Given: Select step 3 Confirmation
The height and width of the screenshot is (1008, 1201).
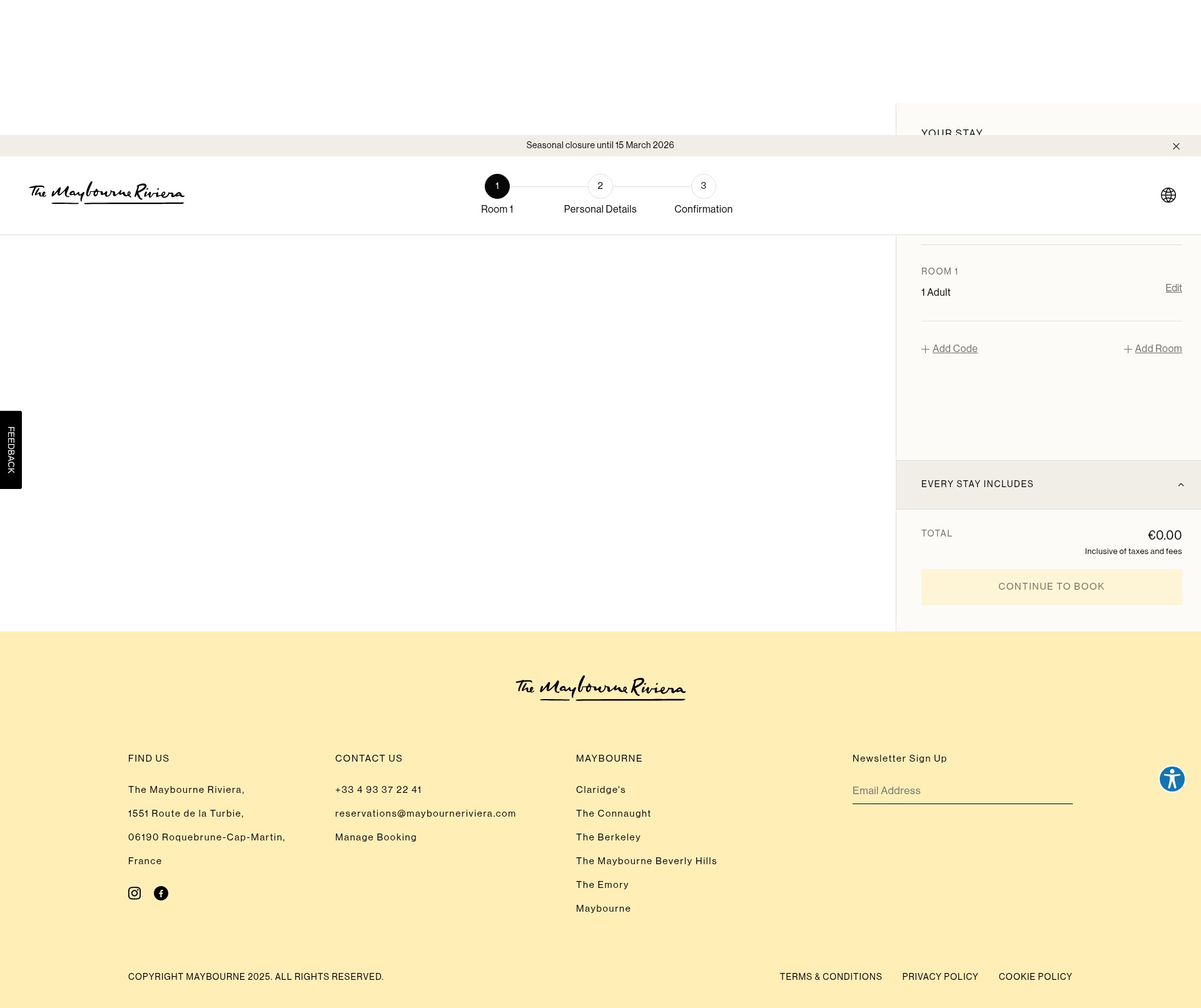Looking at the screenshot, I should pos(703,194).
